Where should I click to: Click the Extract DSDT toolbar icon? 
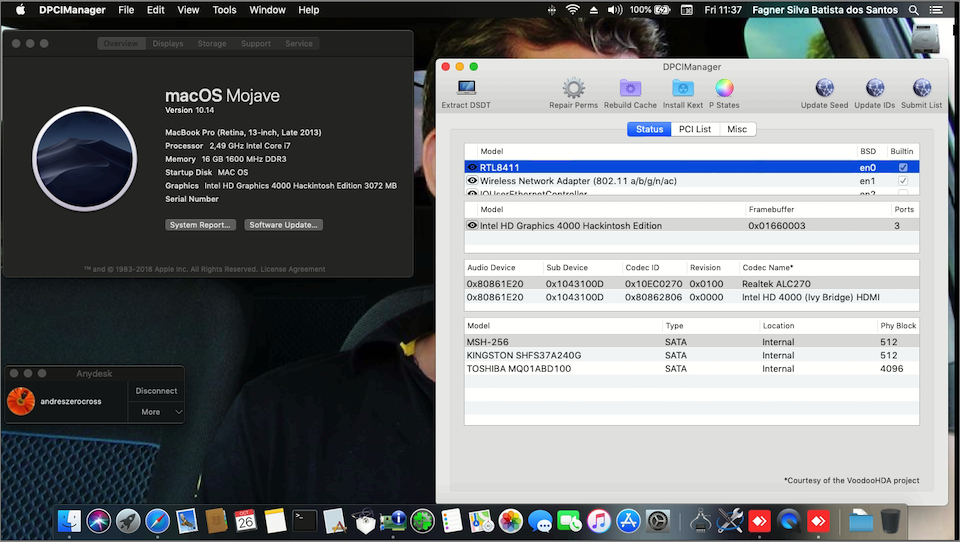(x=467, y=88)
